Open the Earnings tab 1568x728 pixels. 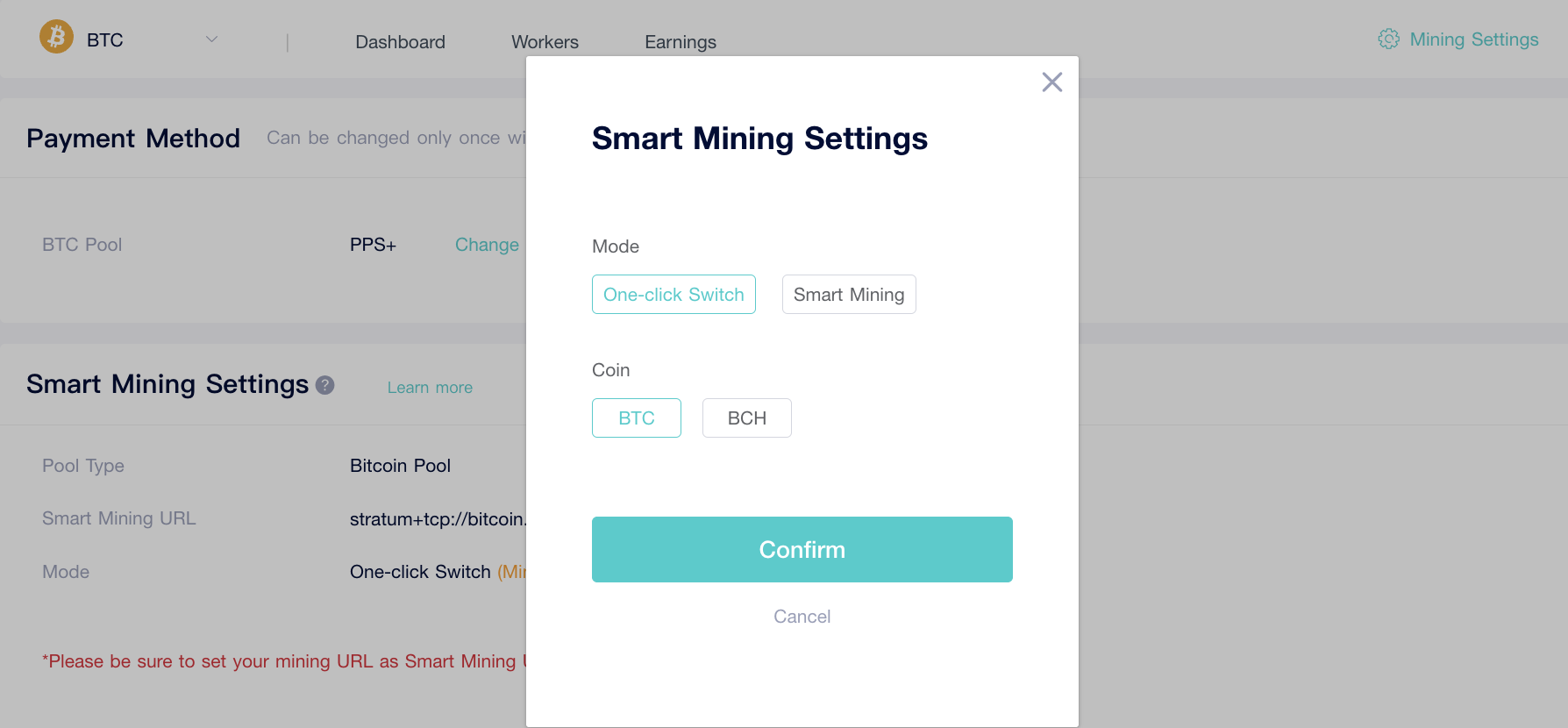tap(681, 42)
